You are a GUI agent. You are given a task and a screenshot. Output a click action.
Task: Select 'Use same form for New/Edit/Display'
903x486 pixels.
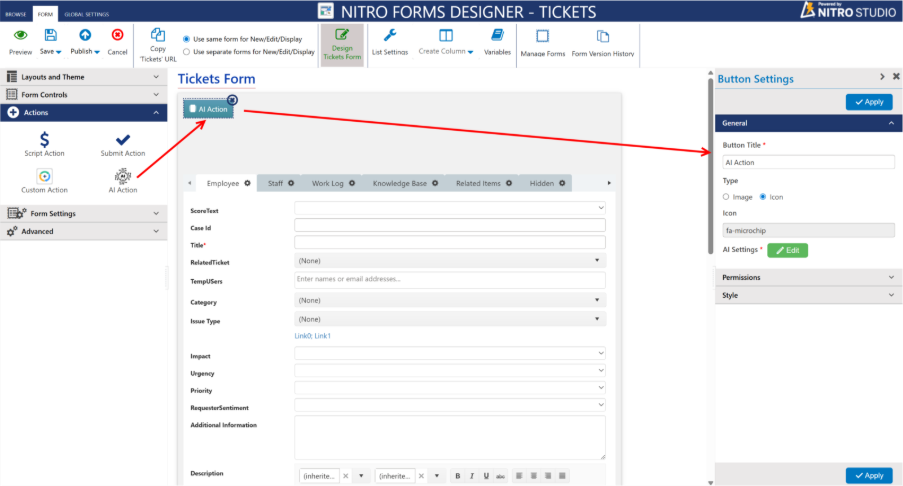pos(186,39)
